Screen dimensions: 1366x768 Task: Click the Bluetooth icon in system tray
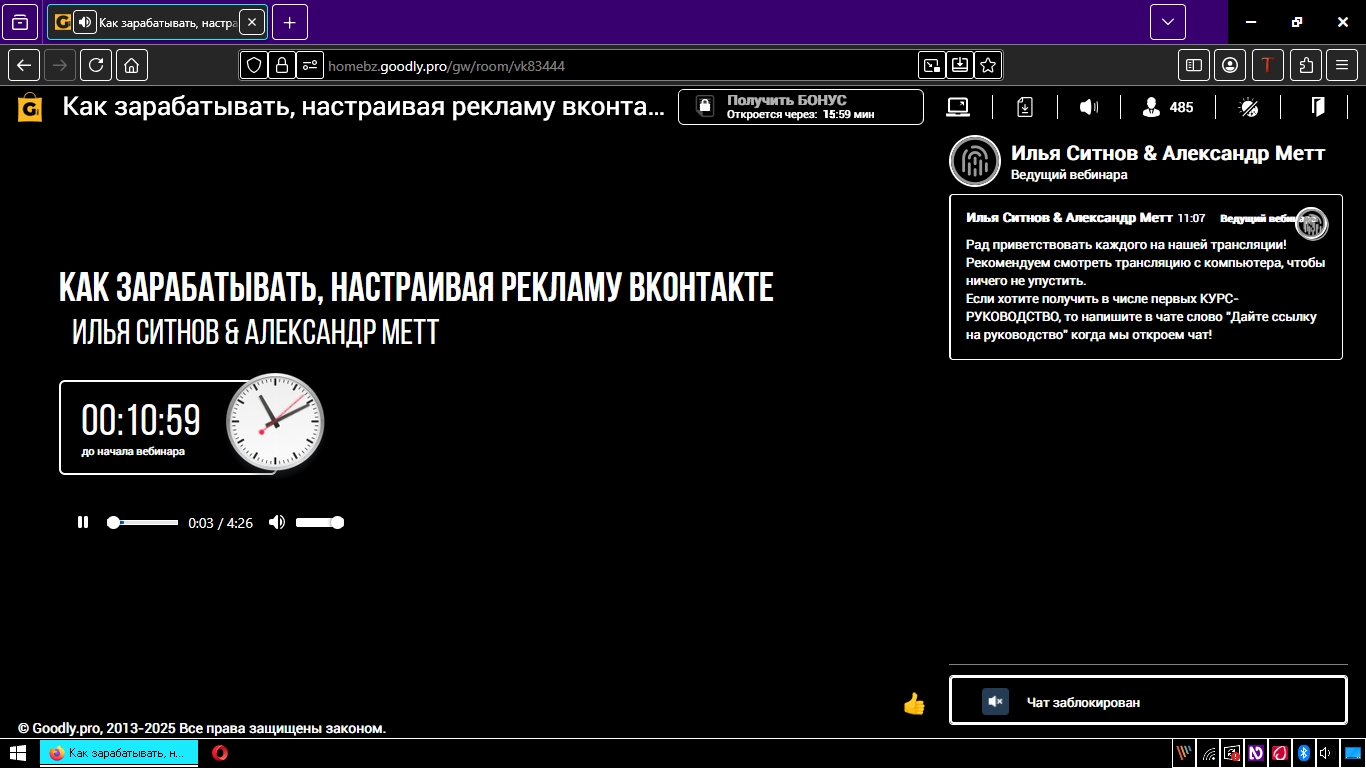click(x=1303, y=753)
